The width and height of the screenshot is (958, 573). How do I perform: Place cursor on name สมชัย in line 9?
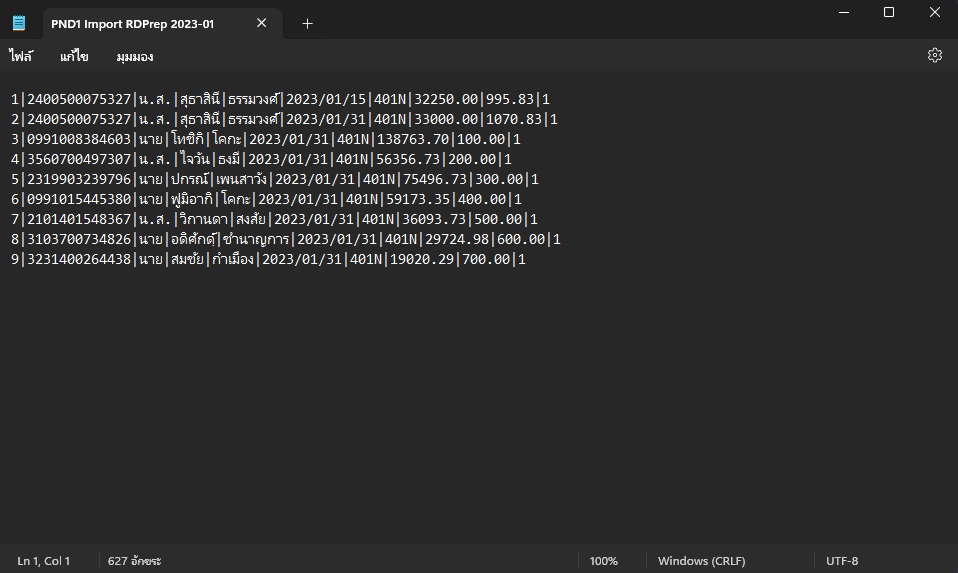(181, 259)
